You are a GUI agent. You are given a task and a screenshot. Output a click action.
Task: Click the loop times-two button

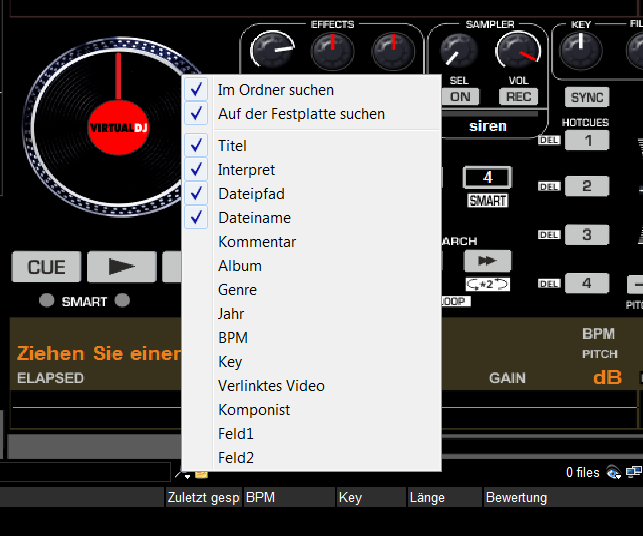[488, 284]
